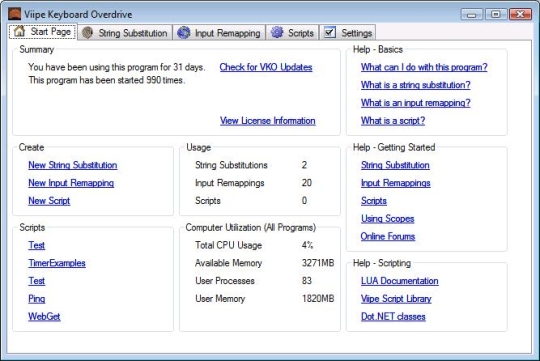
Task: Visit the Online Forums link
Action: click(x=388, y=236)
